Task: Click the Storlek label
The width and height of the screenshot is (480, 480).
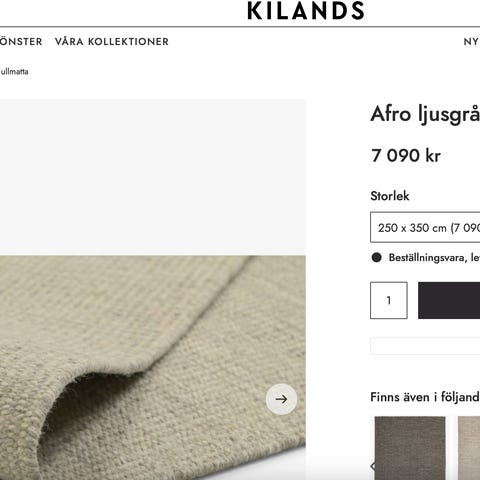Action: [390, 196]
